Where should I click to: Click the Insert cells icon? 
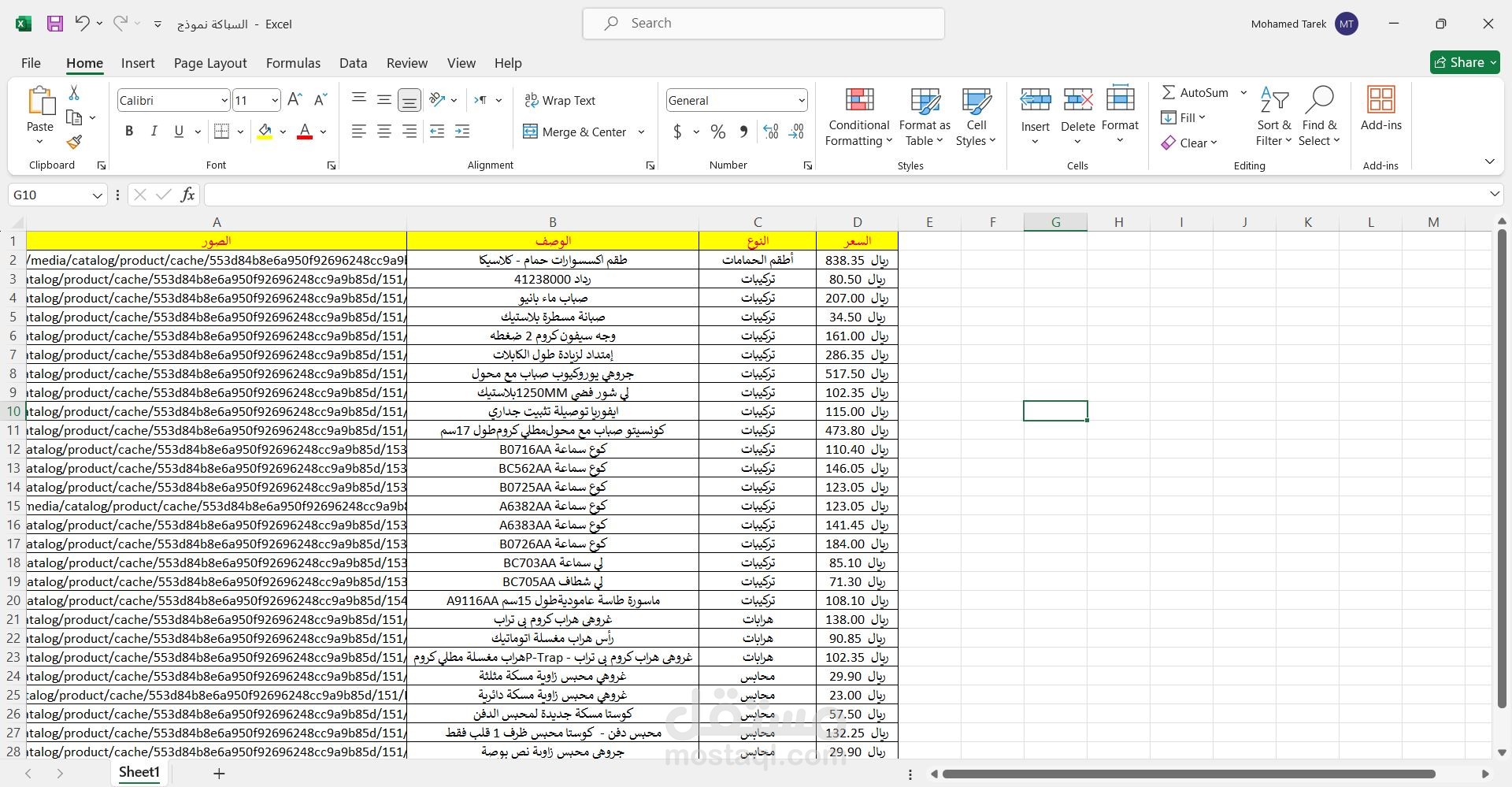click(x=1036, y=99)
